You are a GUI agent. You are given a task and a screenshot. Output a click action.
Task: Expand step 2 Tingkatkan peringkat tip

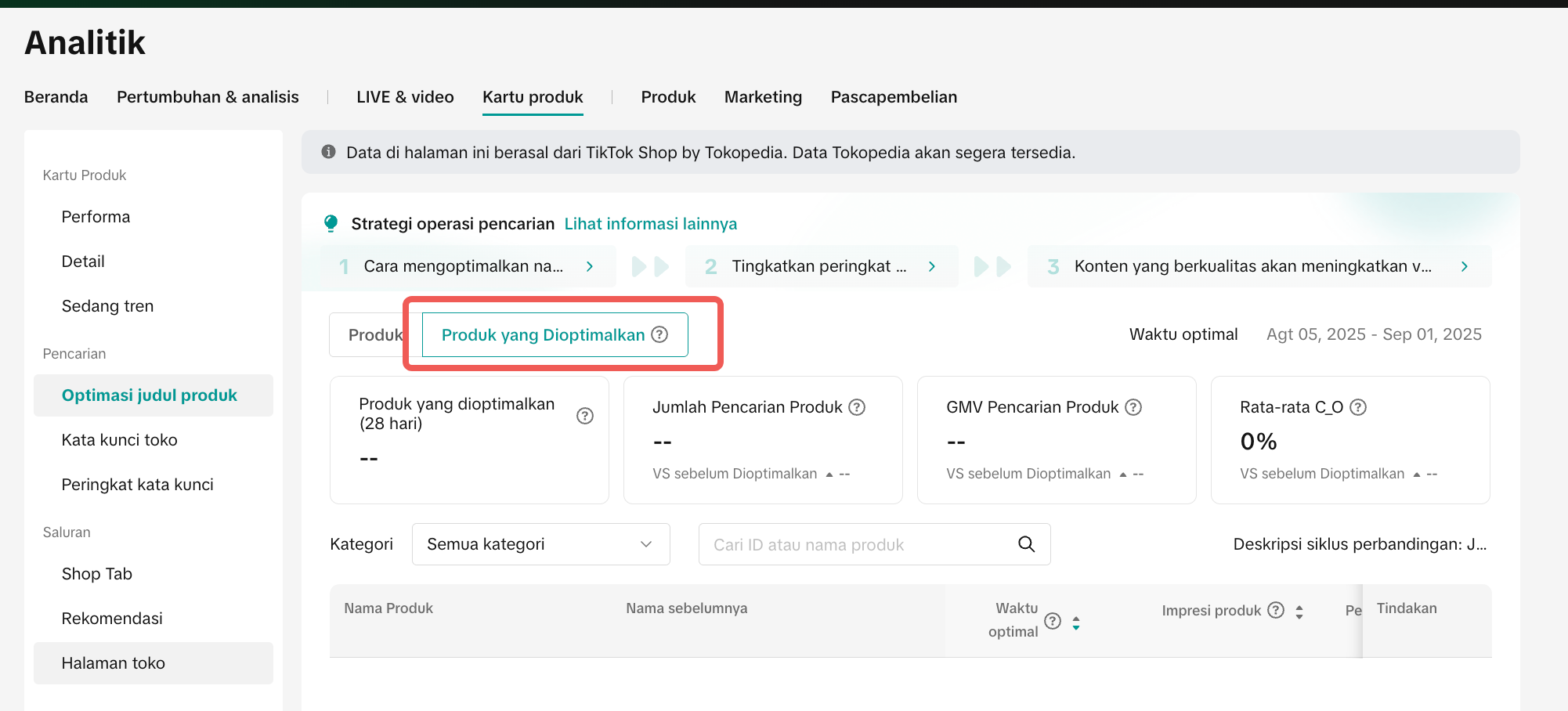932,266
